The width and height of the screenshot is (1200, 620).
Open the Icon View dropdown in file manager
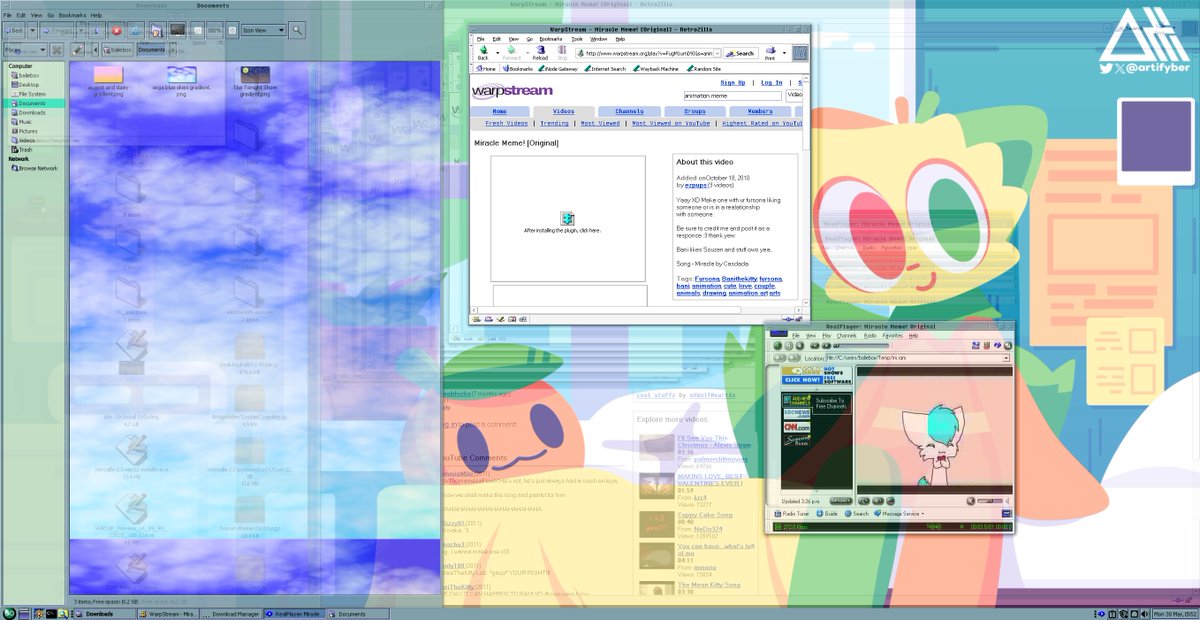264,30
